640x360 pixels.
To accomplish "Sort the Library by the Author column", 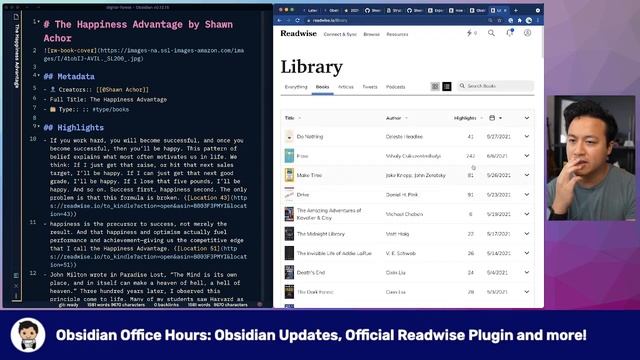I will 396,118.
